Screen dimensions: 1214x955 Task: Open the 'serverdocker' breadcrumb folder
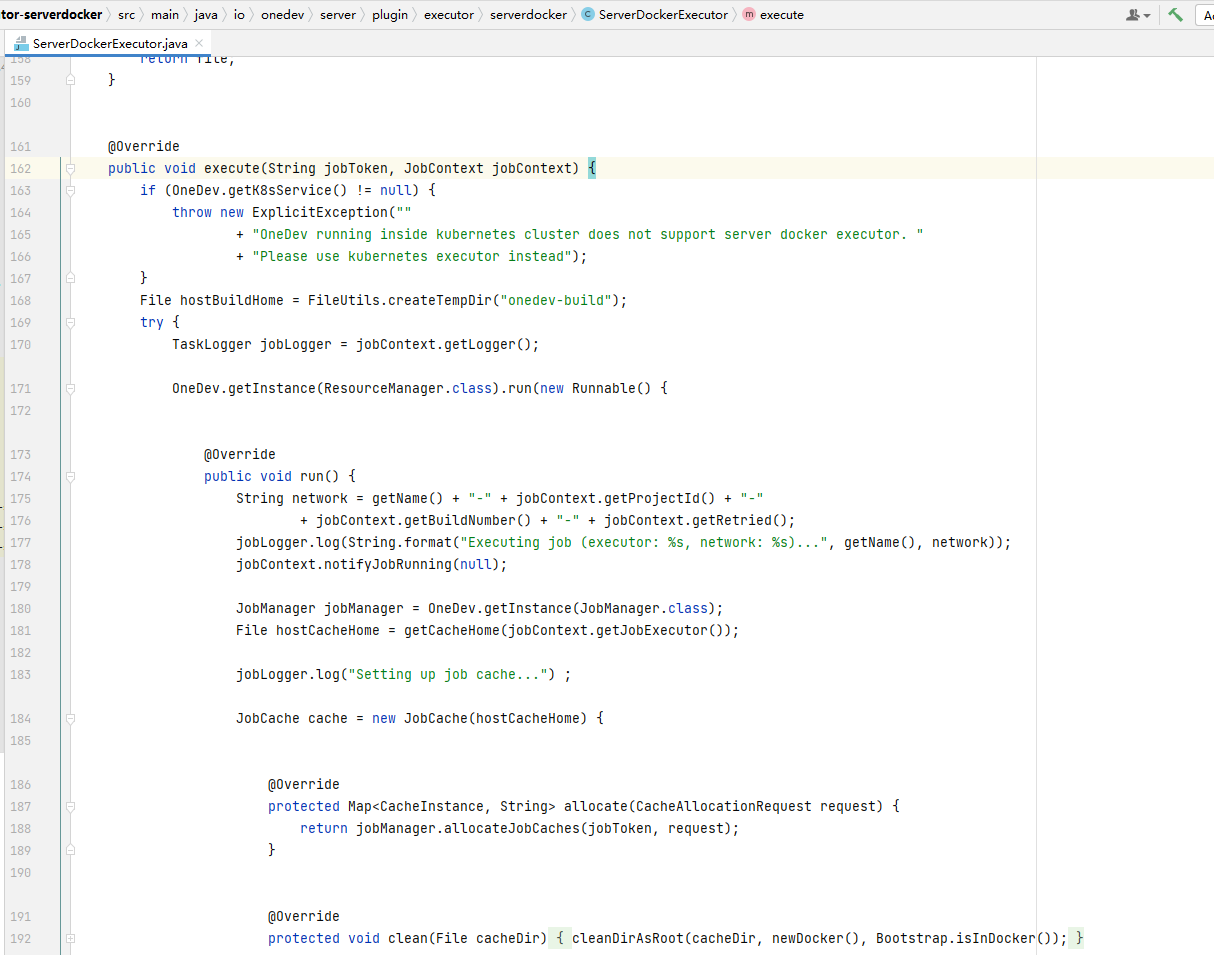pos(529,15)
